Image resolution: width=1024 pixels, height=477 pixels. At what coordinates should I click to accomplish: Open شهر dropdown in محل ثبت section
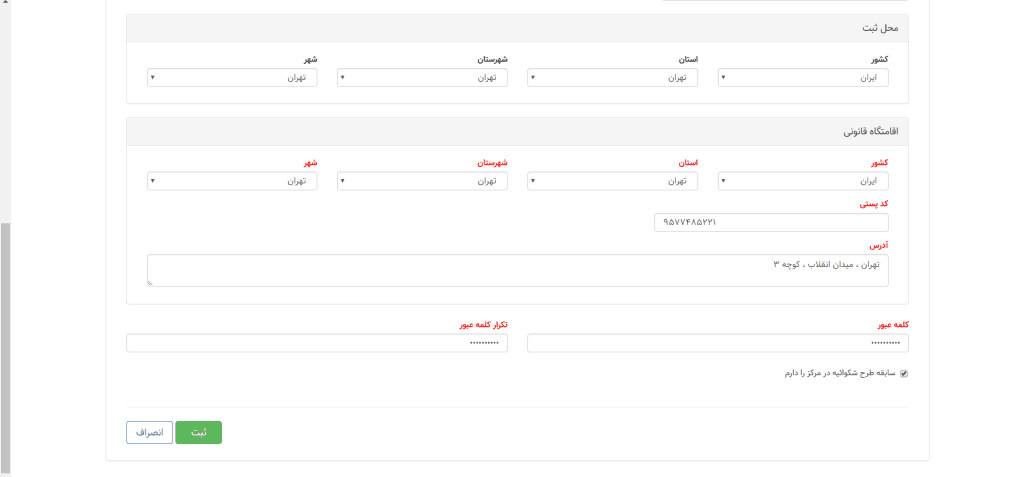(x=232, y=77)
